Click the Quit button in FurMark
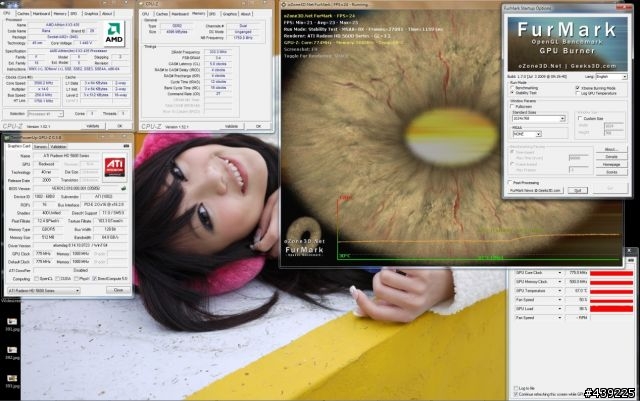The height and width of the screenshot is (401, 640). point(578,190)
